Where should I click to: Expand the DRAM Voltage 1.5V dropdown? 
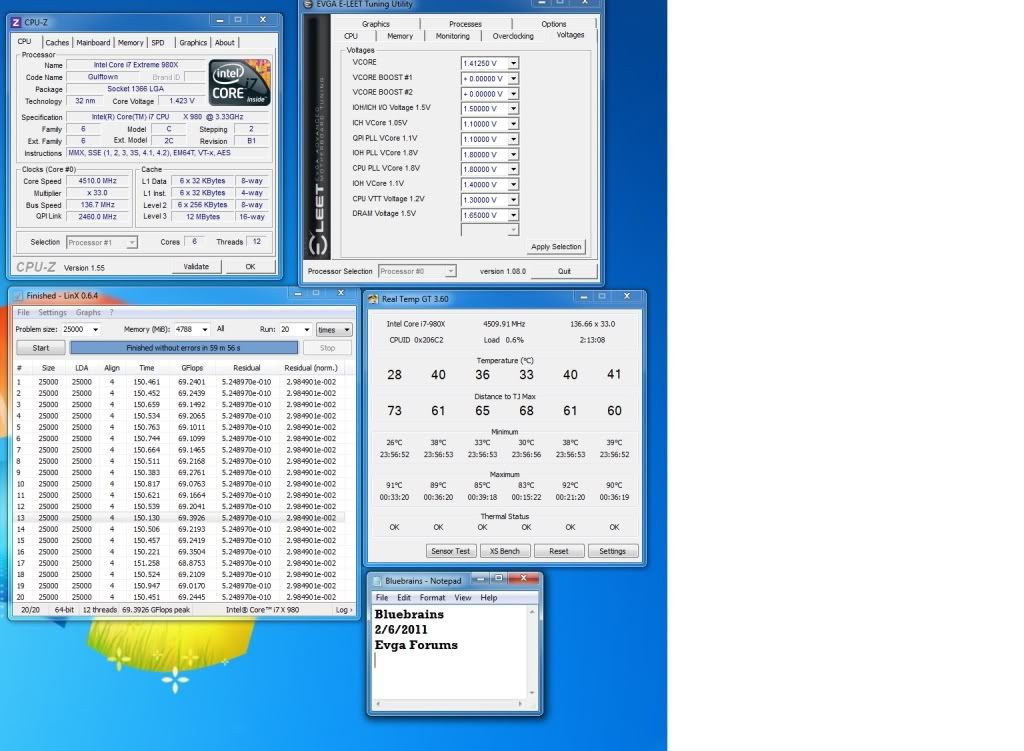pos(513,214)
